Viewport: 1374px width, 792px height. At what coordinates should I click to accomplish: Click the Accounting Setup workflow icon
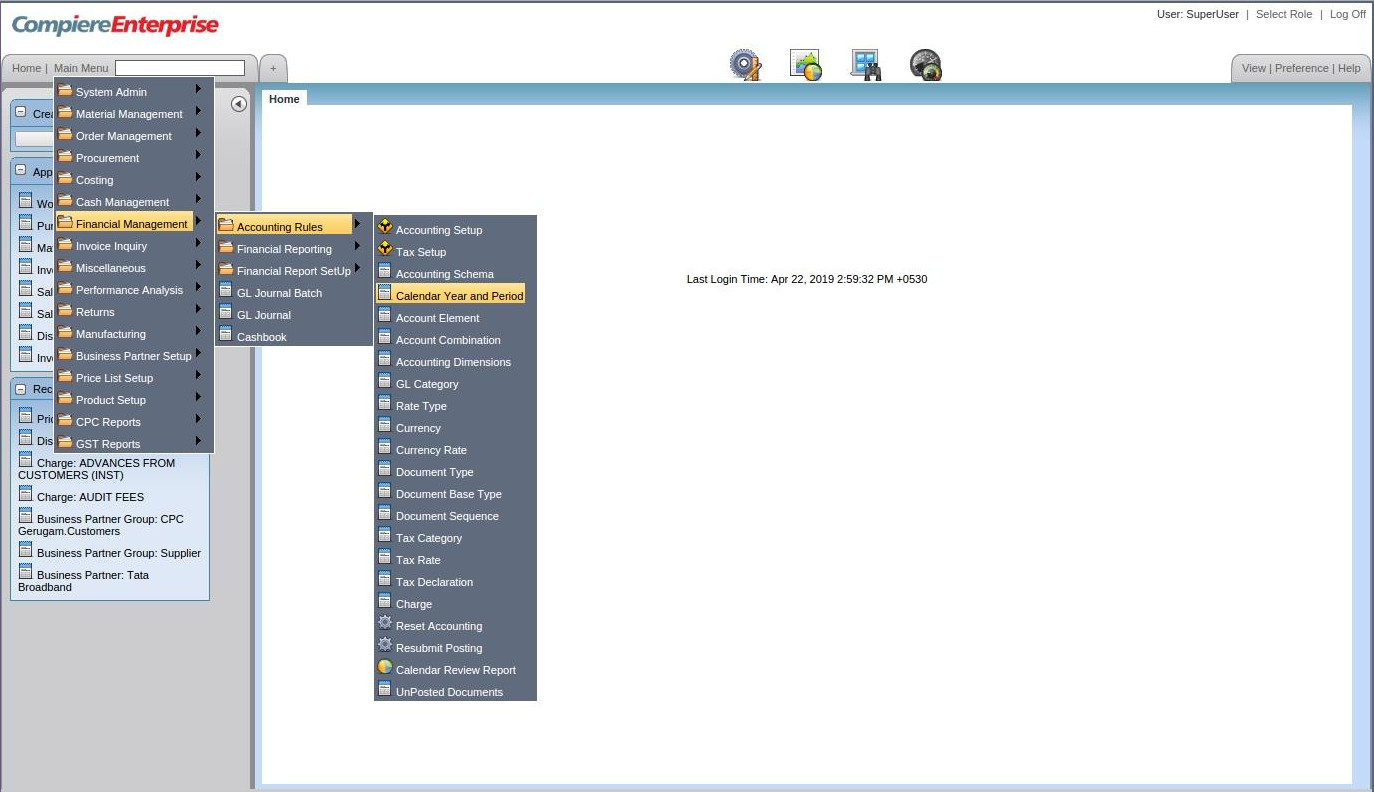(x=385, y=228)
